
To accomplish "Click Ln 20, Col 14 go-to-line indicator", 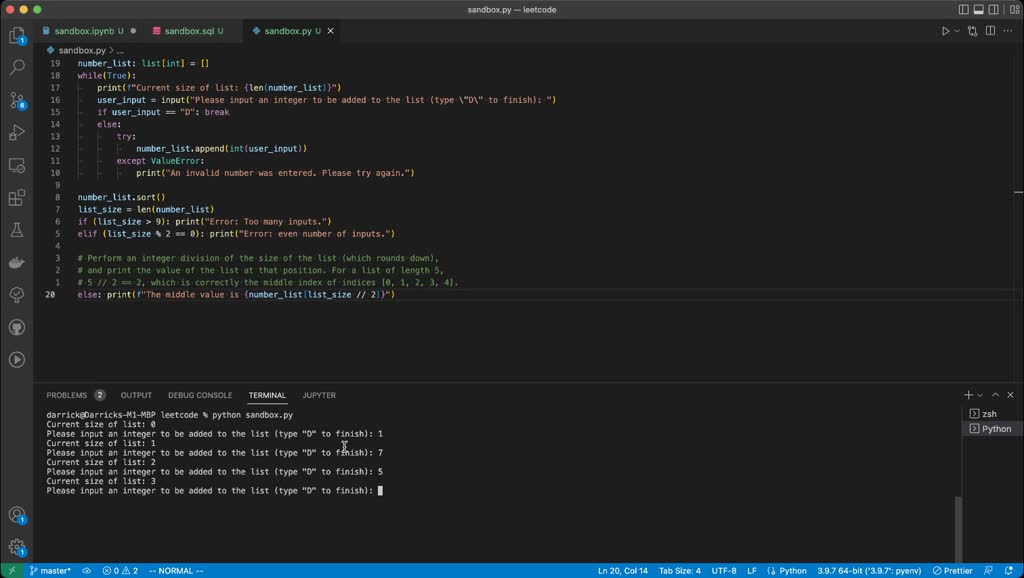I will [x=622, y=571].
